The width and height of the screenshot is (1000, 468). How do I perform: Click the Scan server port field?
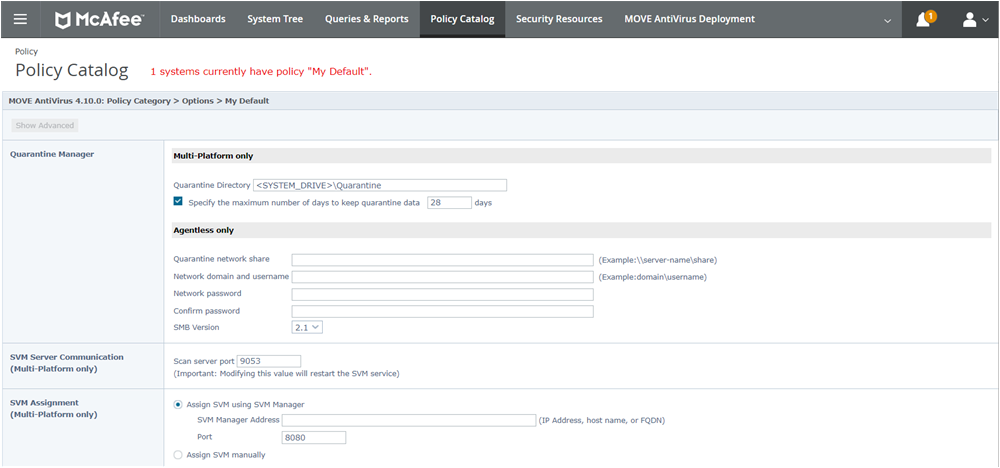click(268, 362)
